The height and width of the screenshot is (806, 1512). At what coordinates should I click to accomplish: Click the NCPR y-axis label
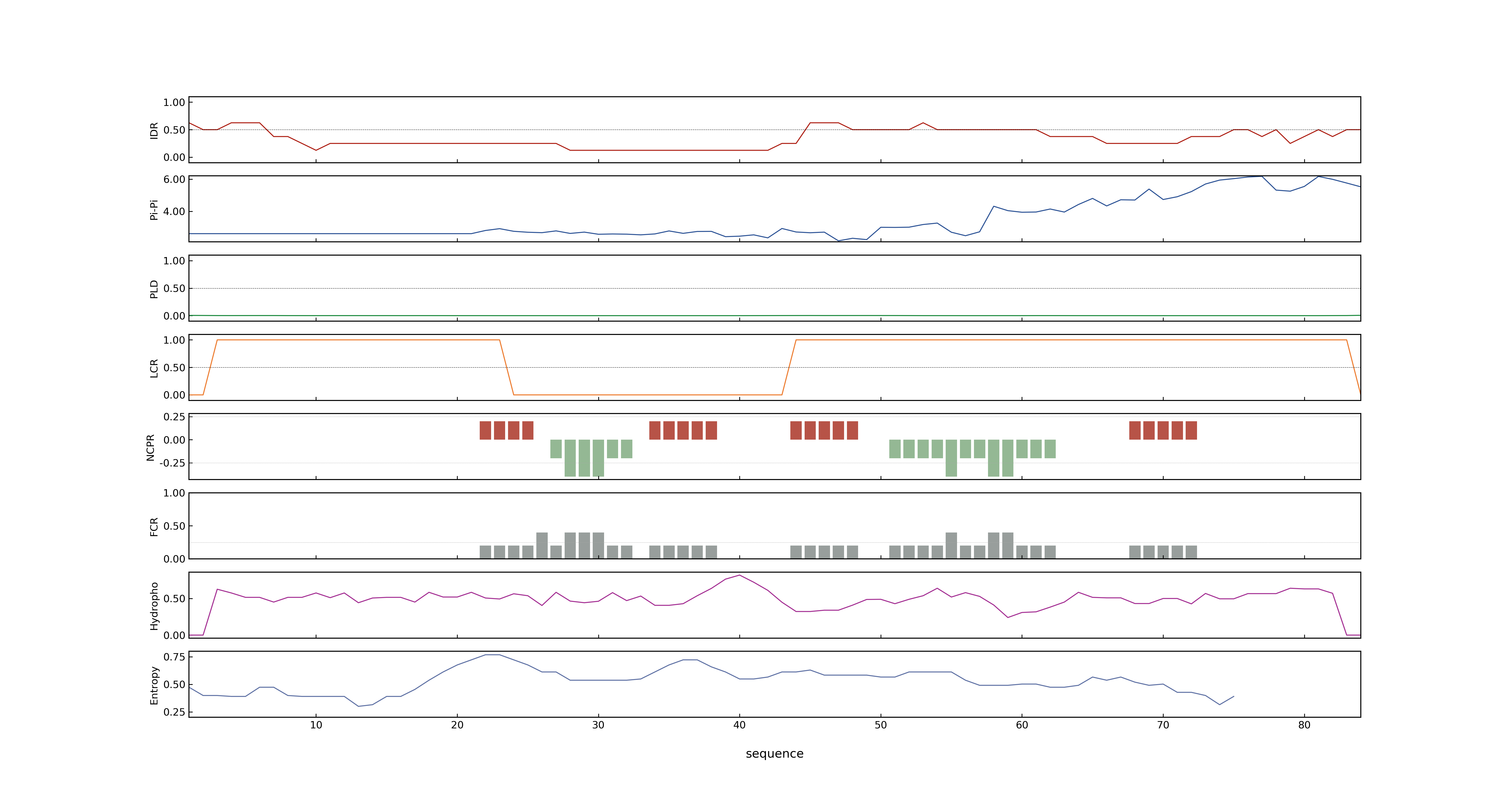pos(150,448)
